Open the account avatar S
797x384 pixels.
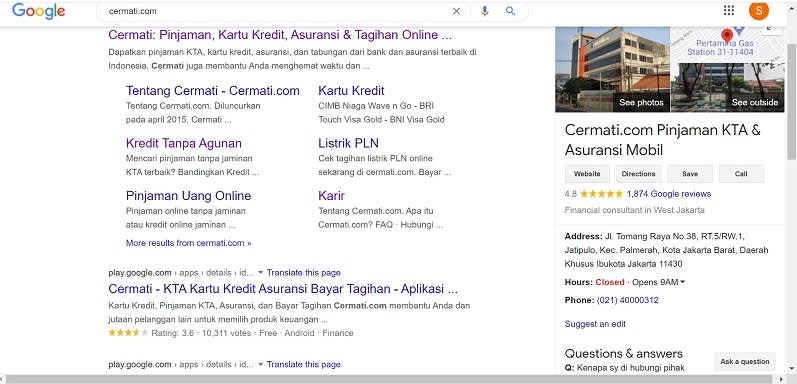point(758,10)
